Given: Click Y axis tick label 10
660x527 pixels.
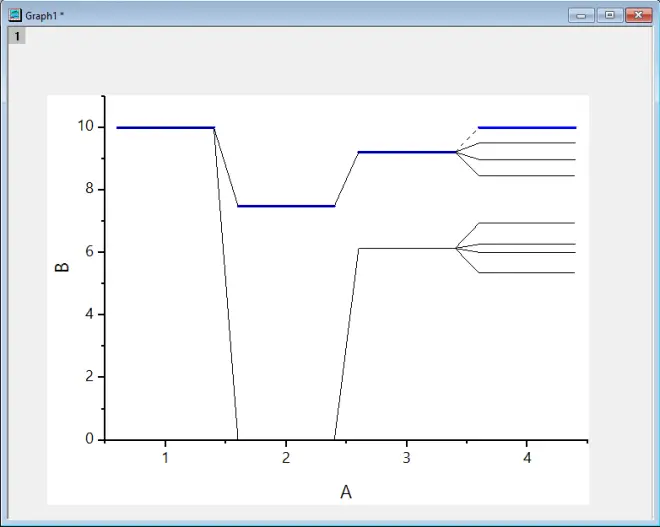Looking at the screenshot, I should (x=85, y=125).
